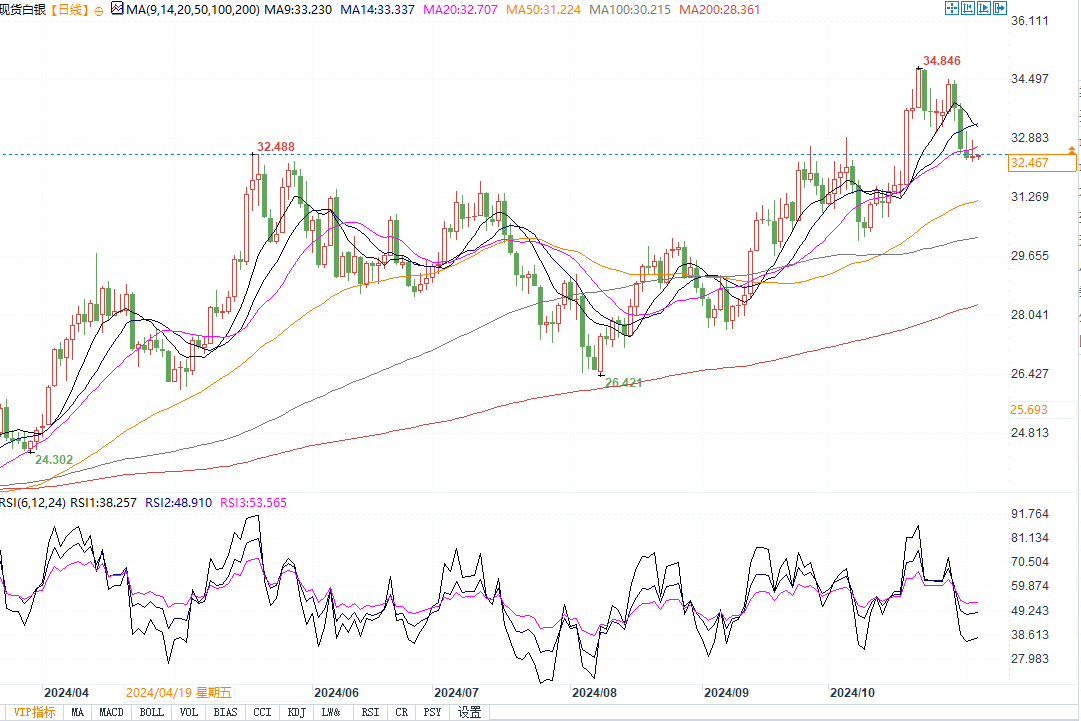Switch to the MACD indicator tab
This screenshot has width=1081, height=721.
111,712
